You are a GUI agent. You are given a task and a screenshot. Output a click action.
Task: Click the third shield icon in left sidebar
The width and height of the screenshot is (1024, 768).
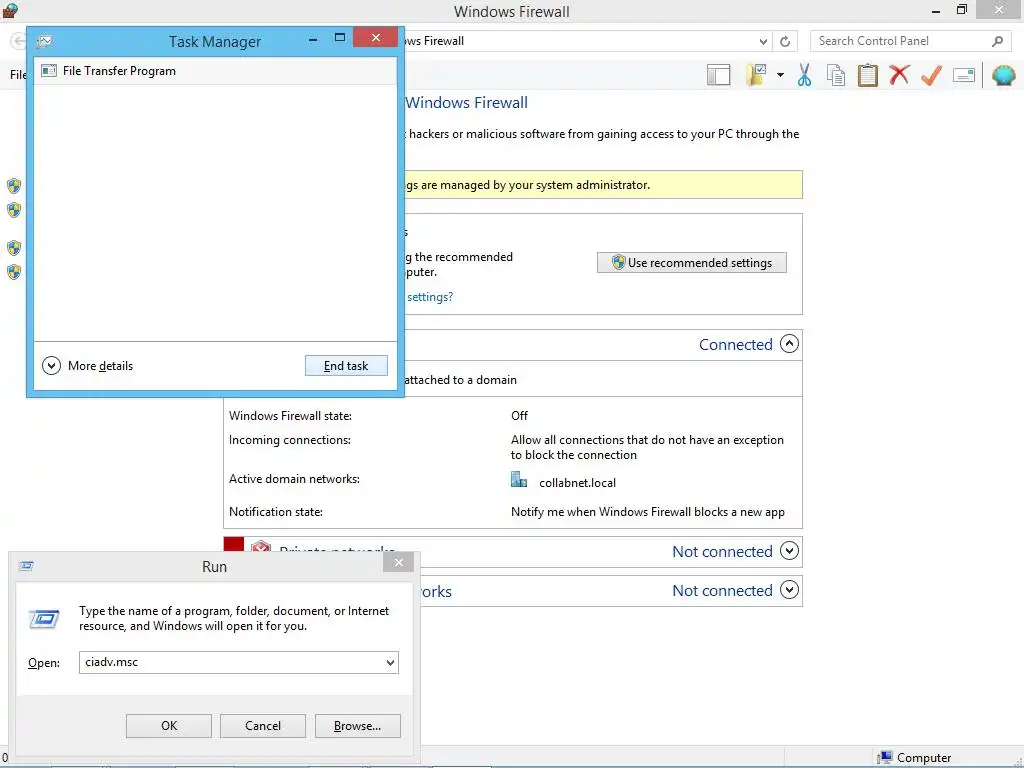point(14,248)
